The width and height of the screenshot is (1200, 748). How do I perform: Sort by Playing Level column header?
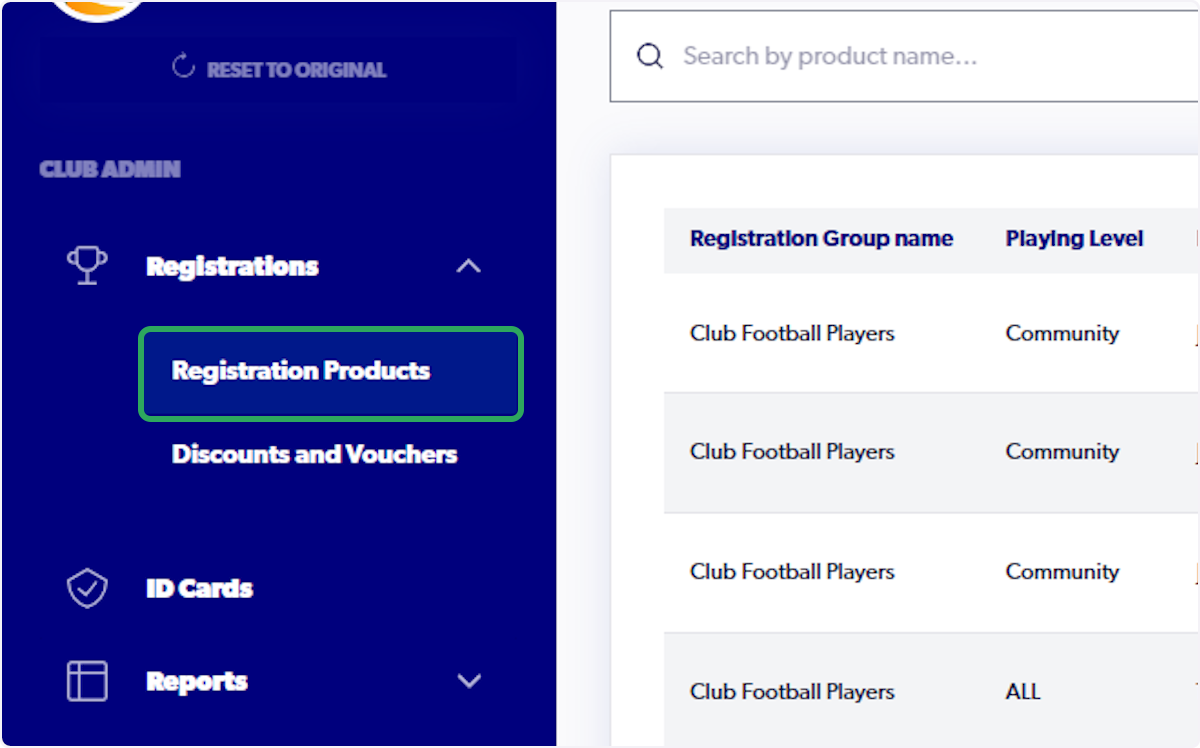click(1074, 239)
